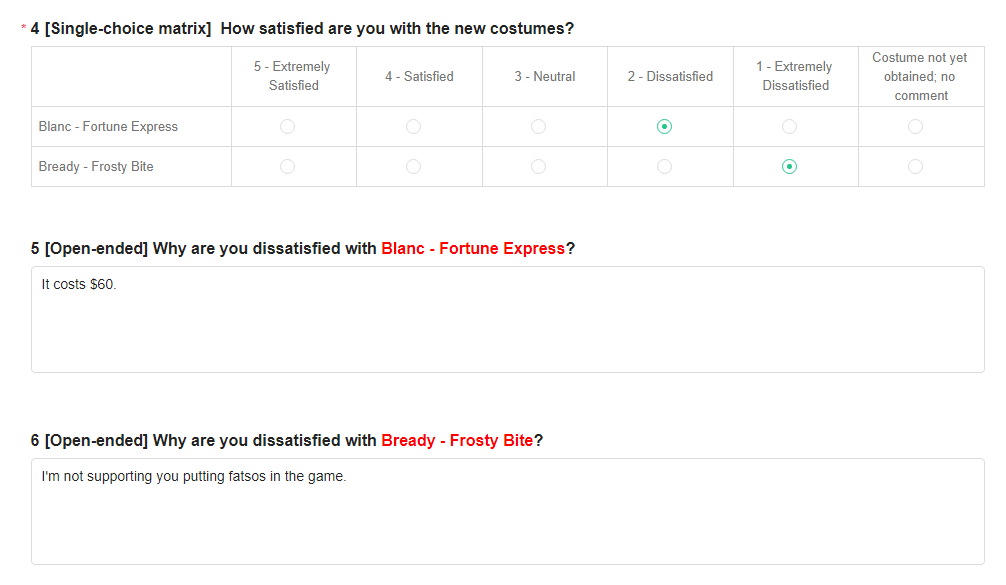
Task: Select Extremely Satisfied for Blanc - Fortune Express
Action: point(288,127)
